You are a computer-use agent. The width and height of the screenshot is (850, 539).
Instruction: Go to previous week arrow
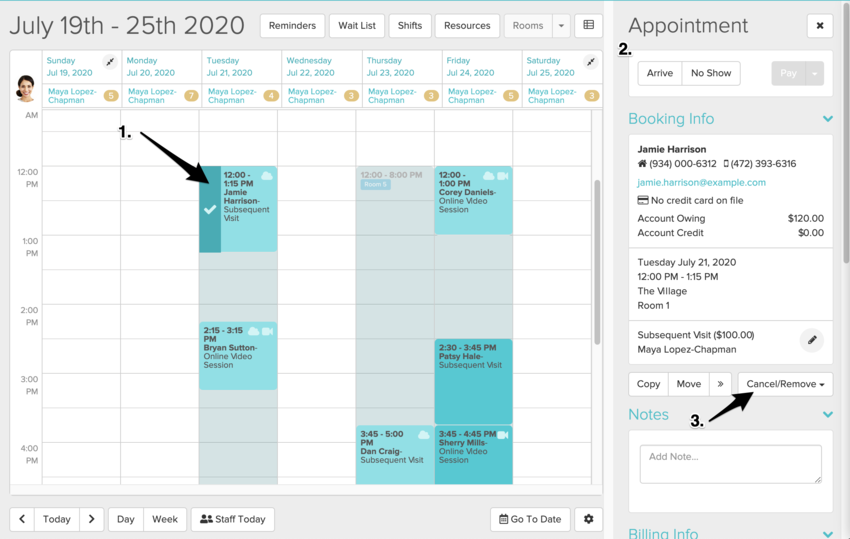[x=22, y=519]
